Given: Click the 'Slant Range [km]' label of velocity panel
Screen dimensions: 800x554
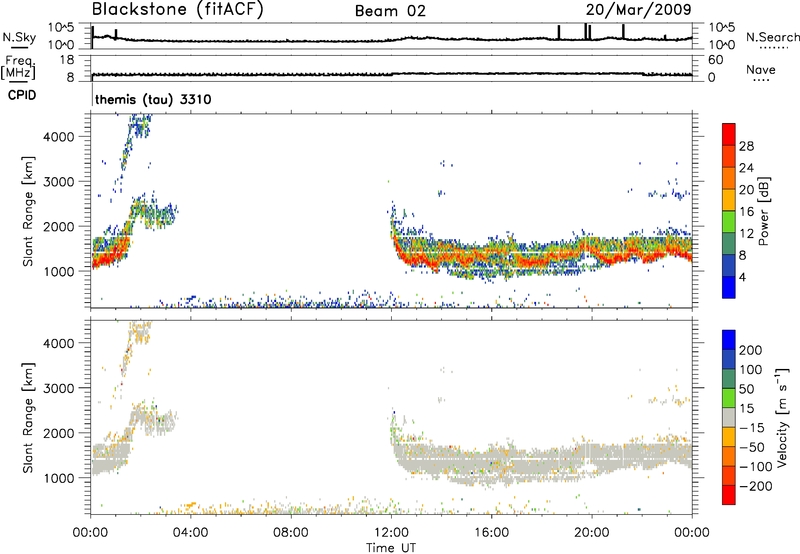Looking at the screenshot, I should pyautogui.click(x=28, y=418).
